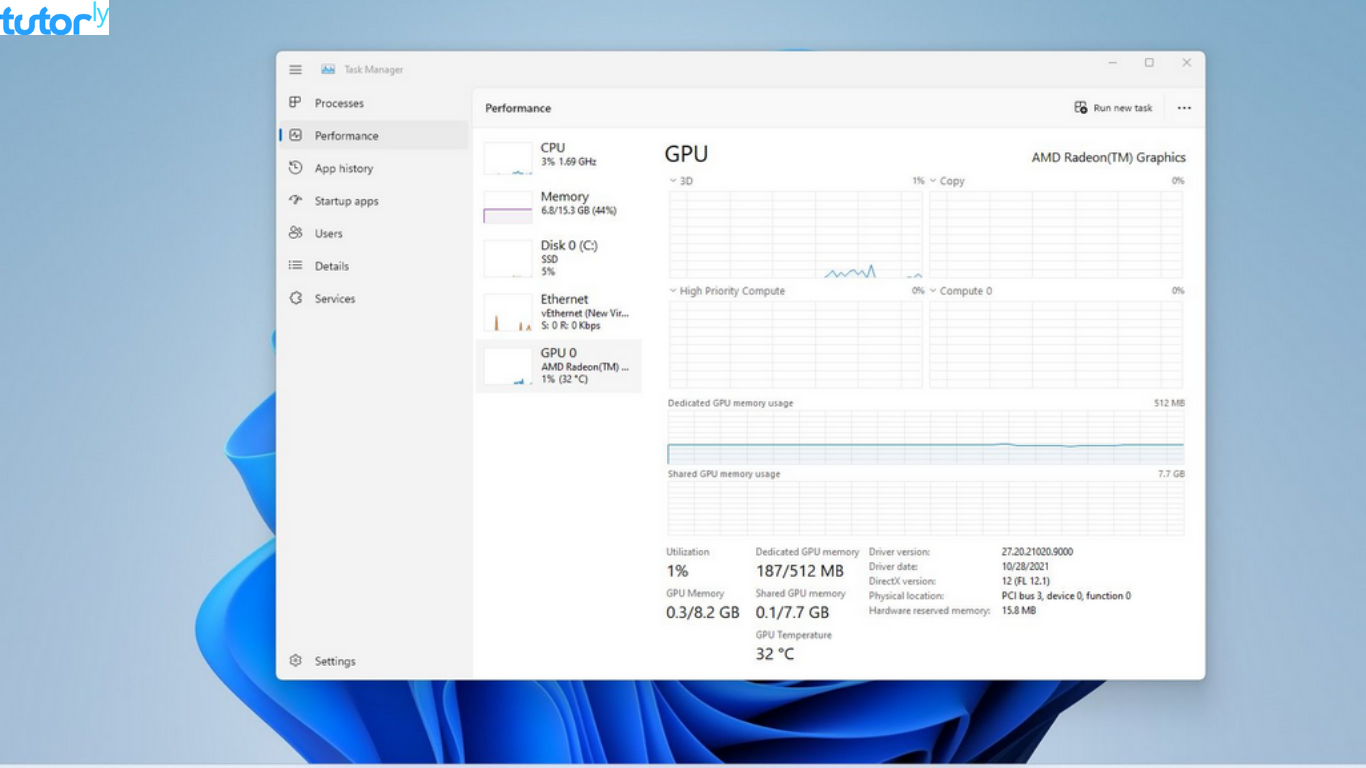This screenshot has width=1366, height=768.
Task: Click the Details list icon
Action: point(295,265)
